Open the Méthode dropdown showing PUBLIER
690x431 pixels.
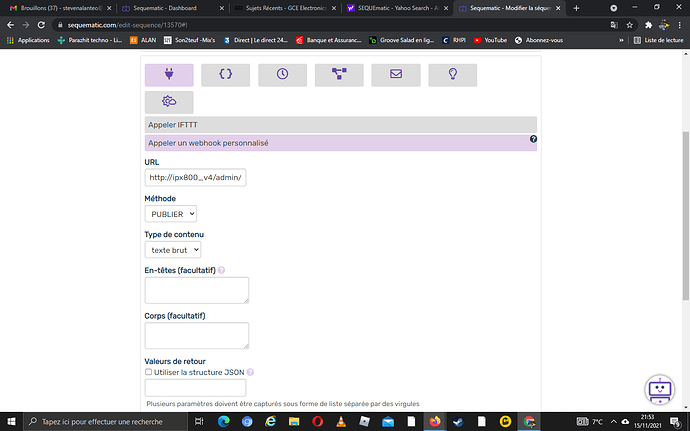coord(171,214)
